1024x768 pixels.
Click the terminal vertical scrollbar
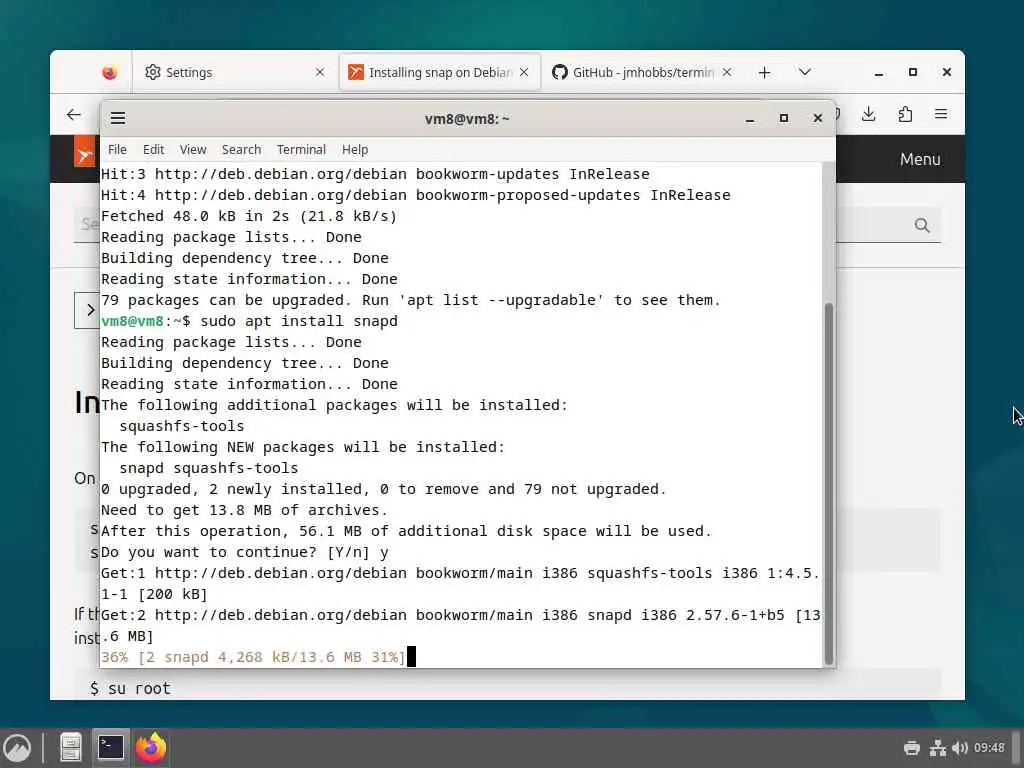click(x=829, y=483)
